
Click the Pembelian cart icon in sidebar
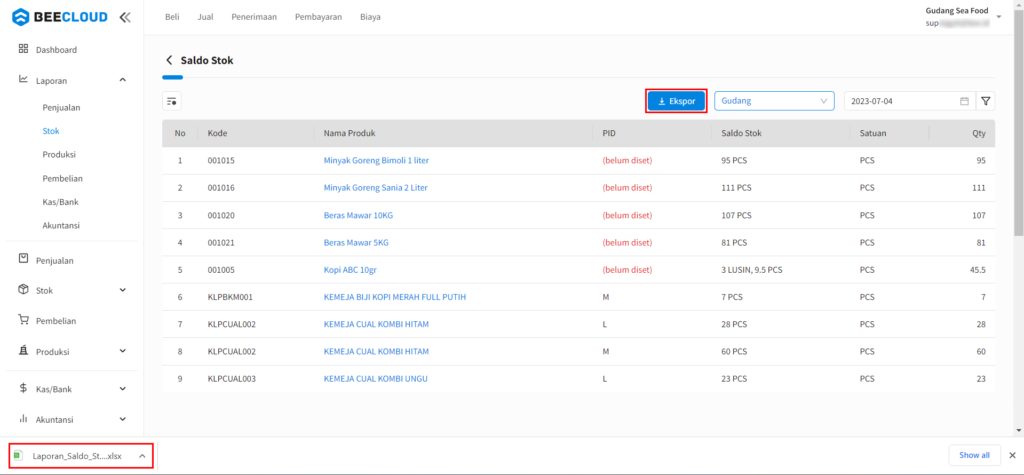point(23,320)
